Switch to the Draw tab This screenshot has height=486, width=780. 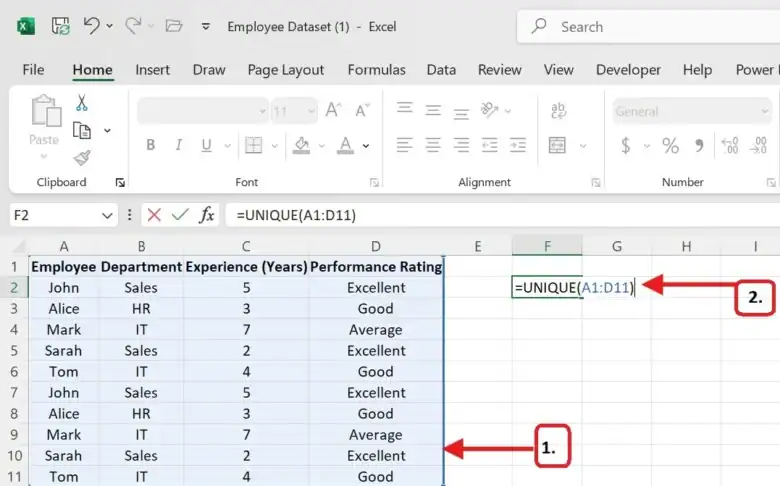pos(209,70)
